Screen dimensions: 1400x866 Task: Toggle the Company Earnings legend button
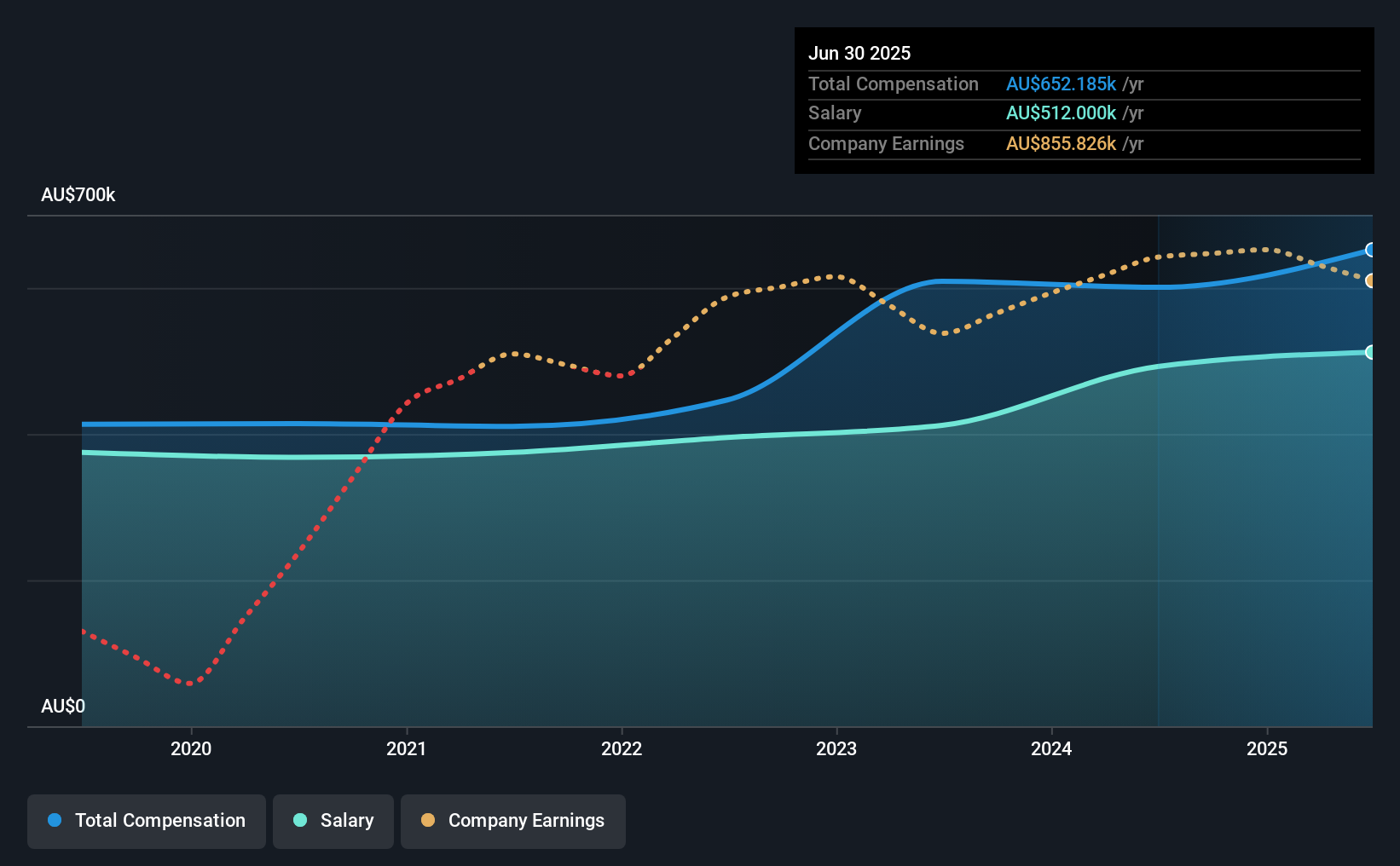point(513,821)
